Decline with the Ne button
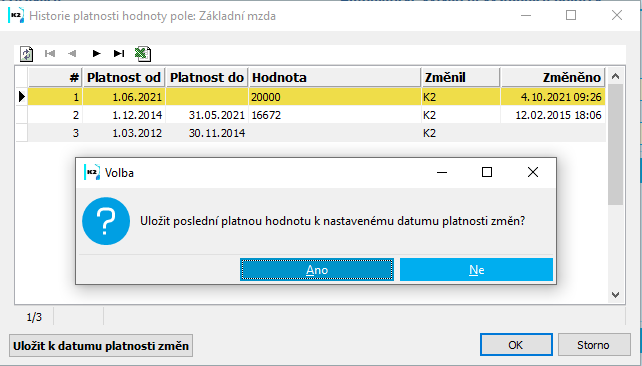 (x=477, y=269)
